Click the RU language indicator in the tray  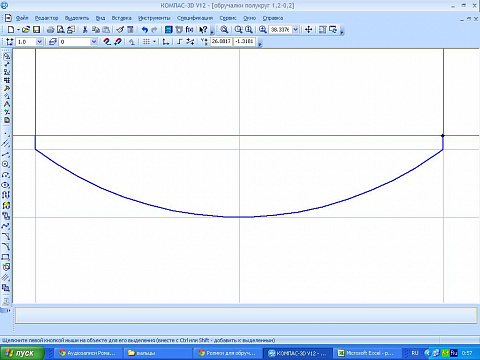point(415,353)
